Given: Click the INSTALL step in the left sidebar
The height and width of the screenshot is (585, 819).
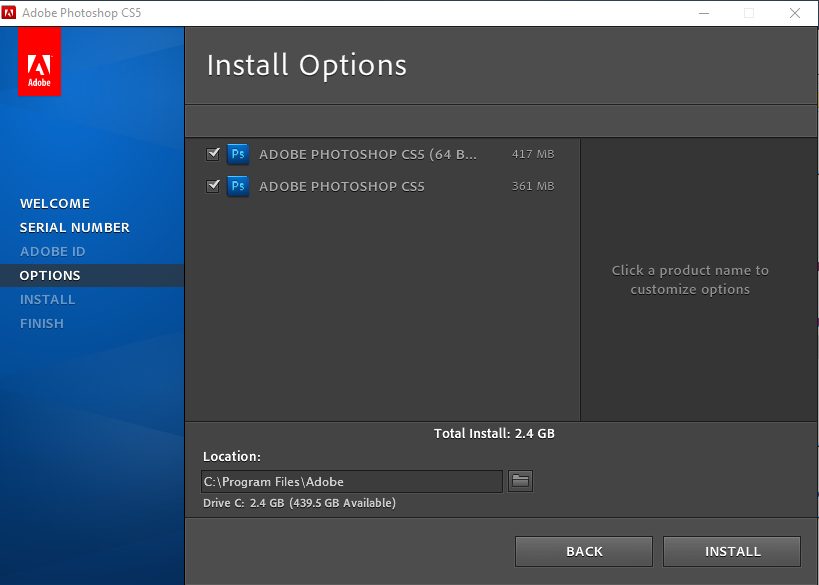Looking at the screenshot, I should 48,299.
